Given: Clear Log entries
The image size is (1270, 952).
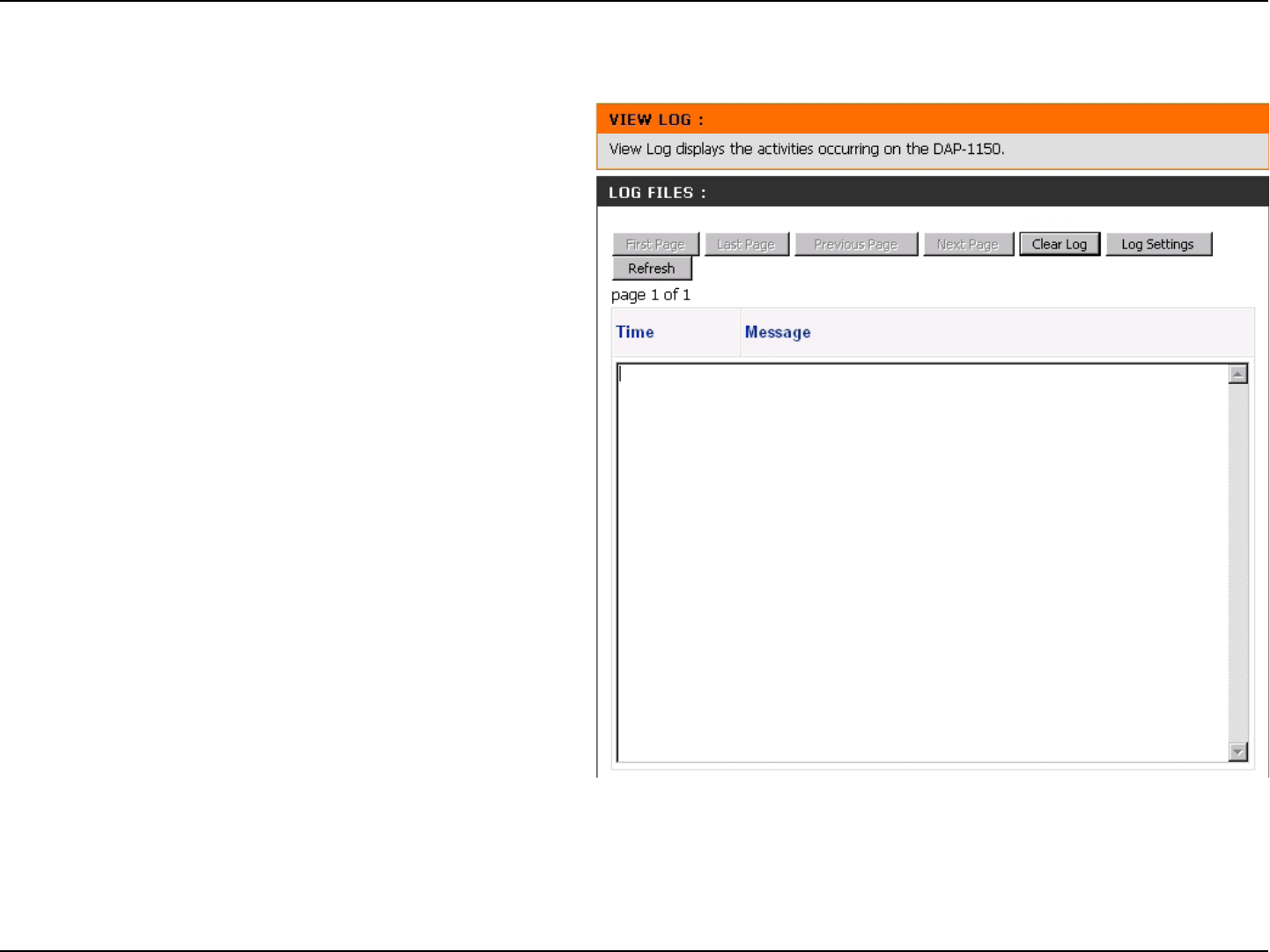Looking at the screenshot, I should (1060, 245).
